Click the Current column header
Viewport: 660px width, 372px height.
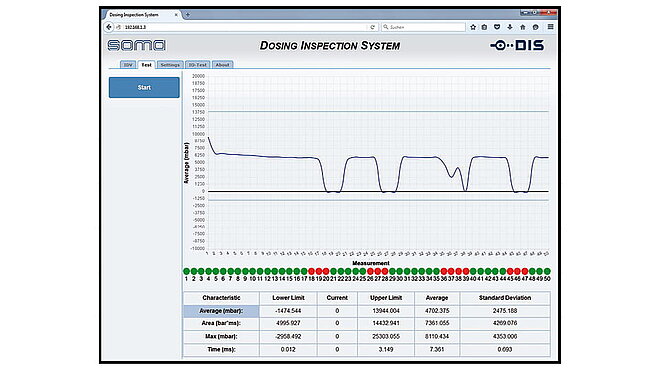[x=337, y=298]
